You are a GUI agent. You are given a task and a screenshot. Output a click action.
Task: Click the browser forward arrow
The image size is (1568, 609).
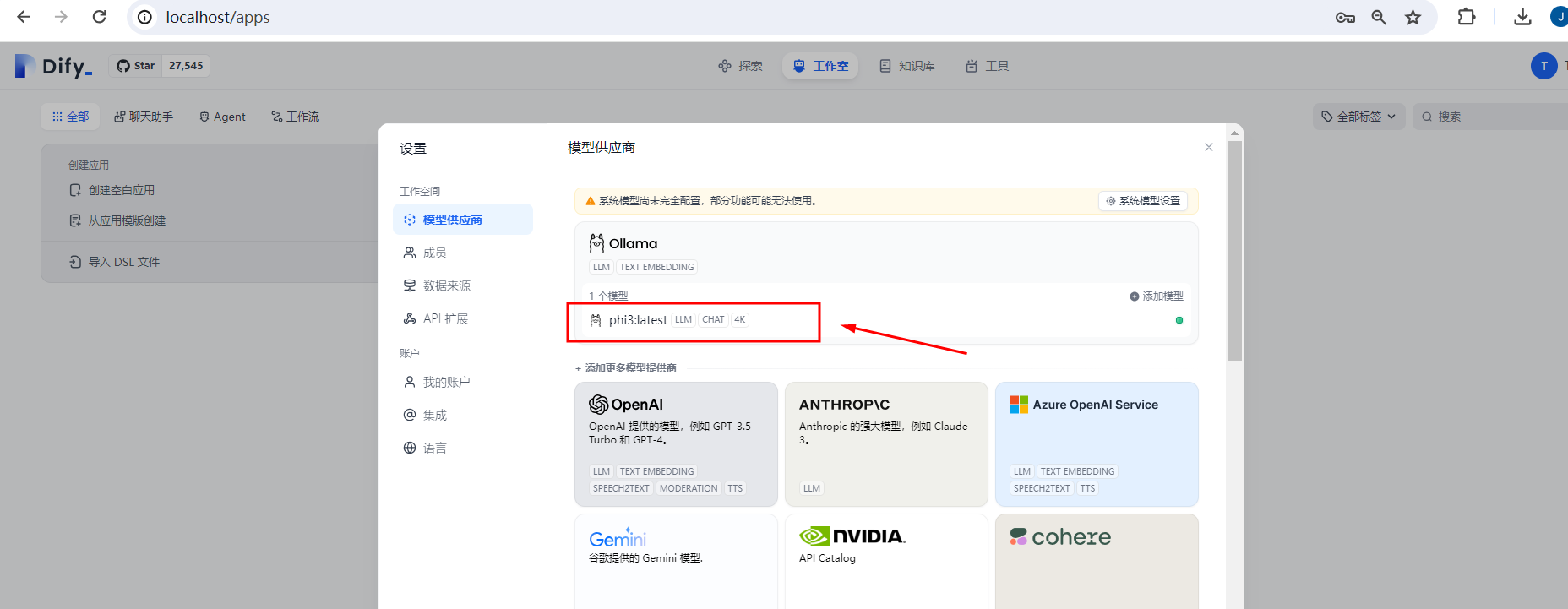tap(61, 17)
